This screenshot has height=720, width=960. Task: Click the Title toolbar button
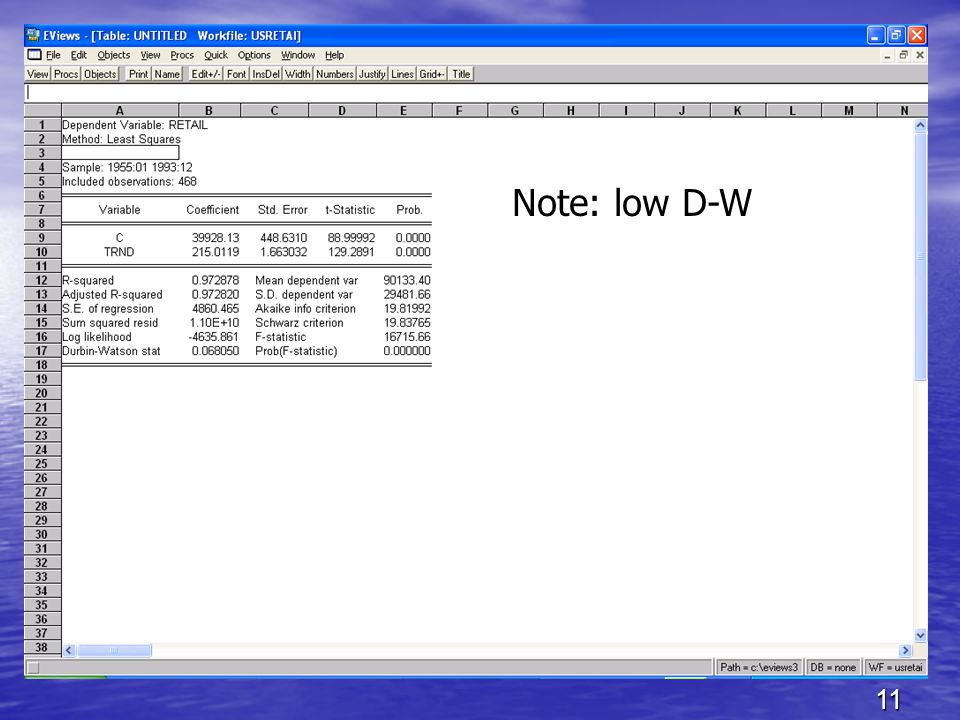point(461,74)
